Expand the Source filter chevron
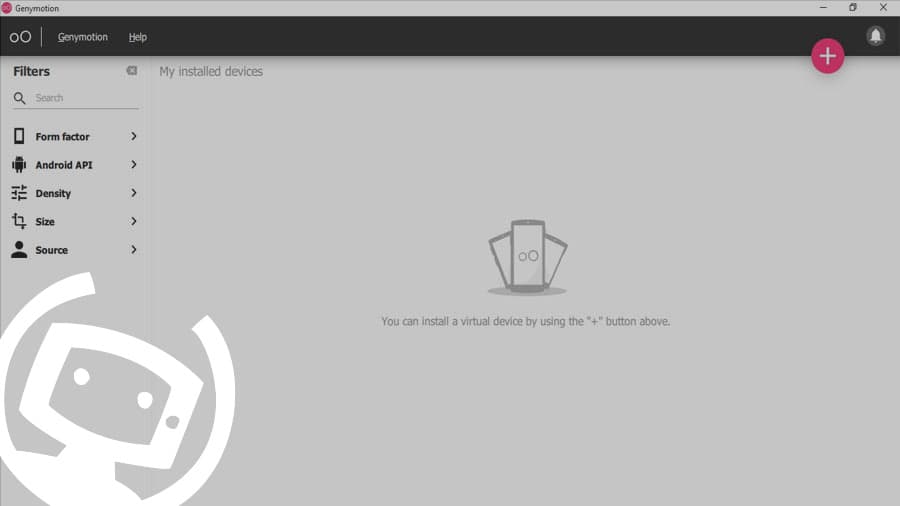The height and width of the screenshot is (506, 900). pos(134,250)
